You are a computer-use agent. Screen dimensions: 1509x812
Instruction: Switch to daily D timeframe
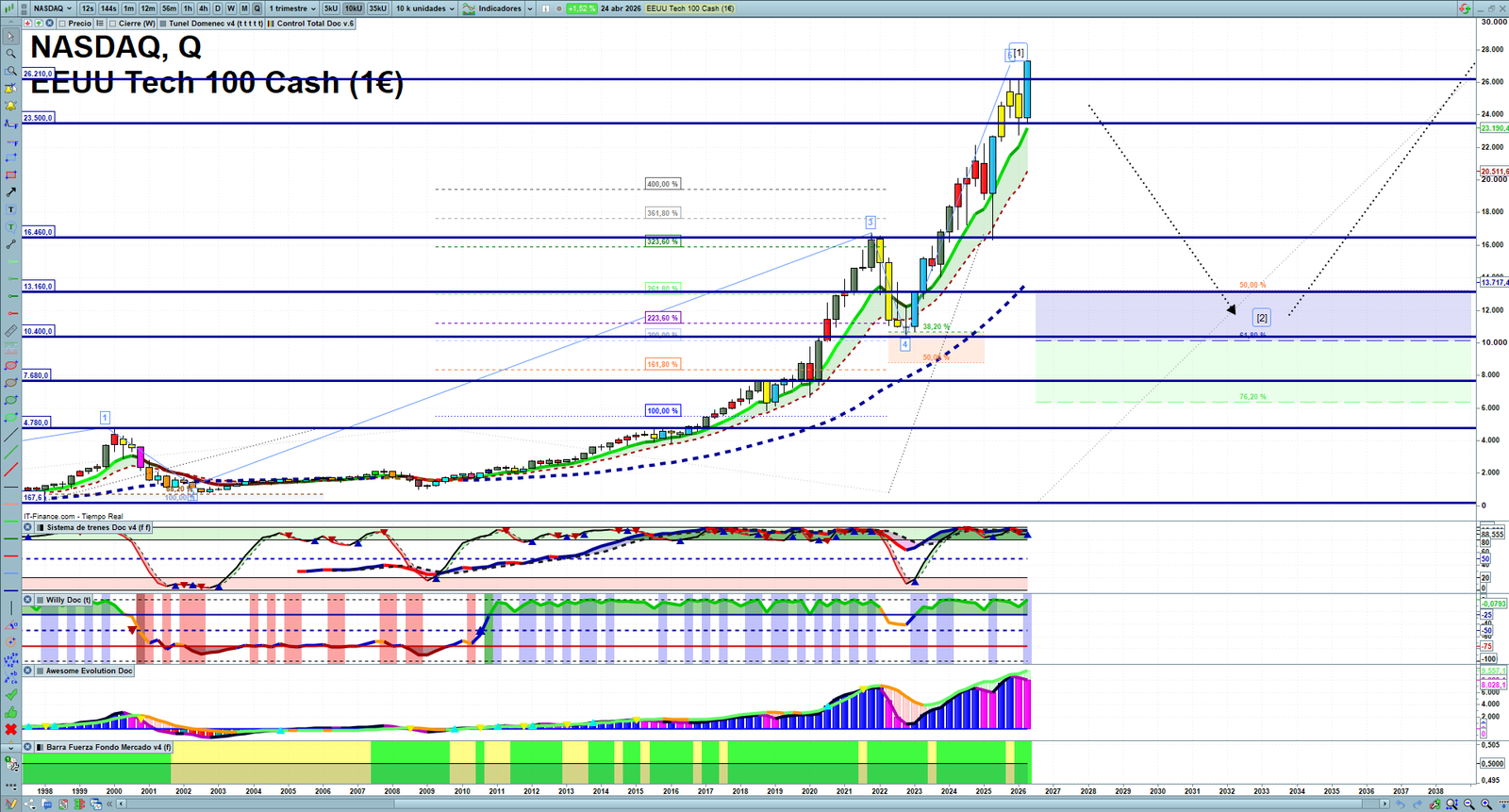click(x=218, y=8)
